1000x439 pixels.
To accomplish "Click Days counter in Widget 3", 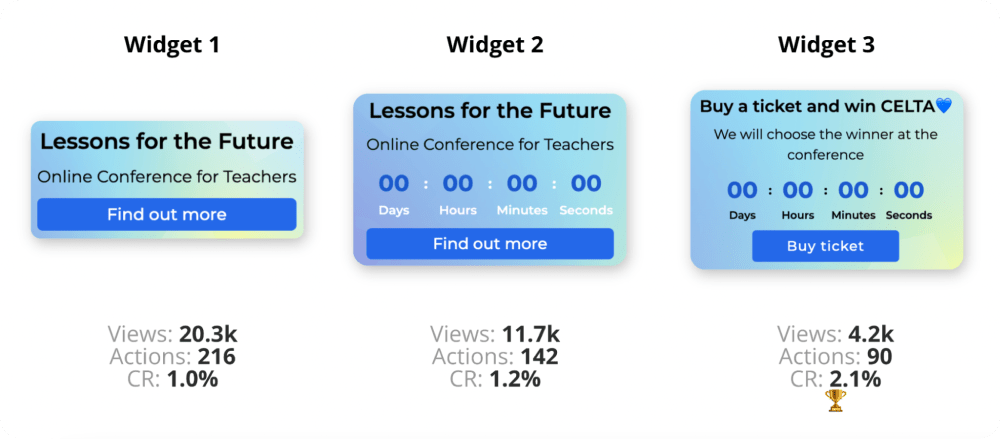I will (x=742, y=190).
